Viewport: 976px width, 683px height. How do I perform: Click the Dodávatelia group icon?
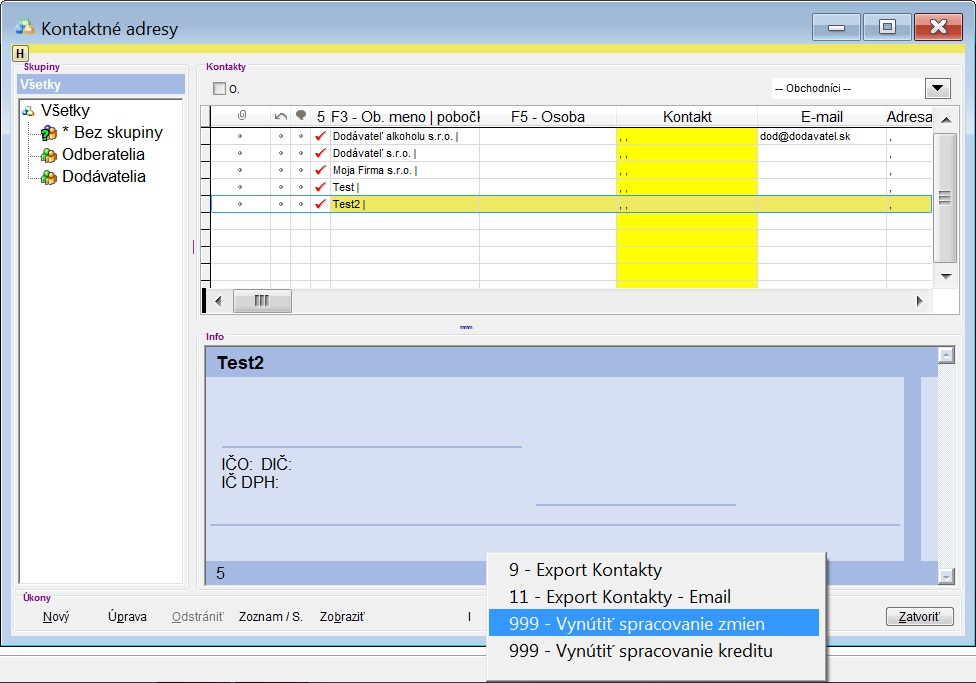click(48, 177)
